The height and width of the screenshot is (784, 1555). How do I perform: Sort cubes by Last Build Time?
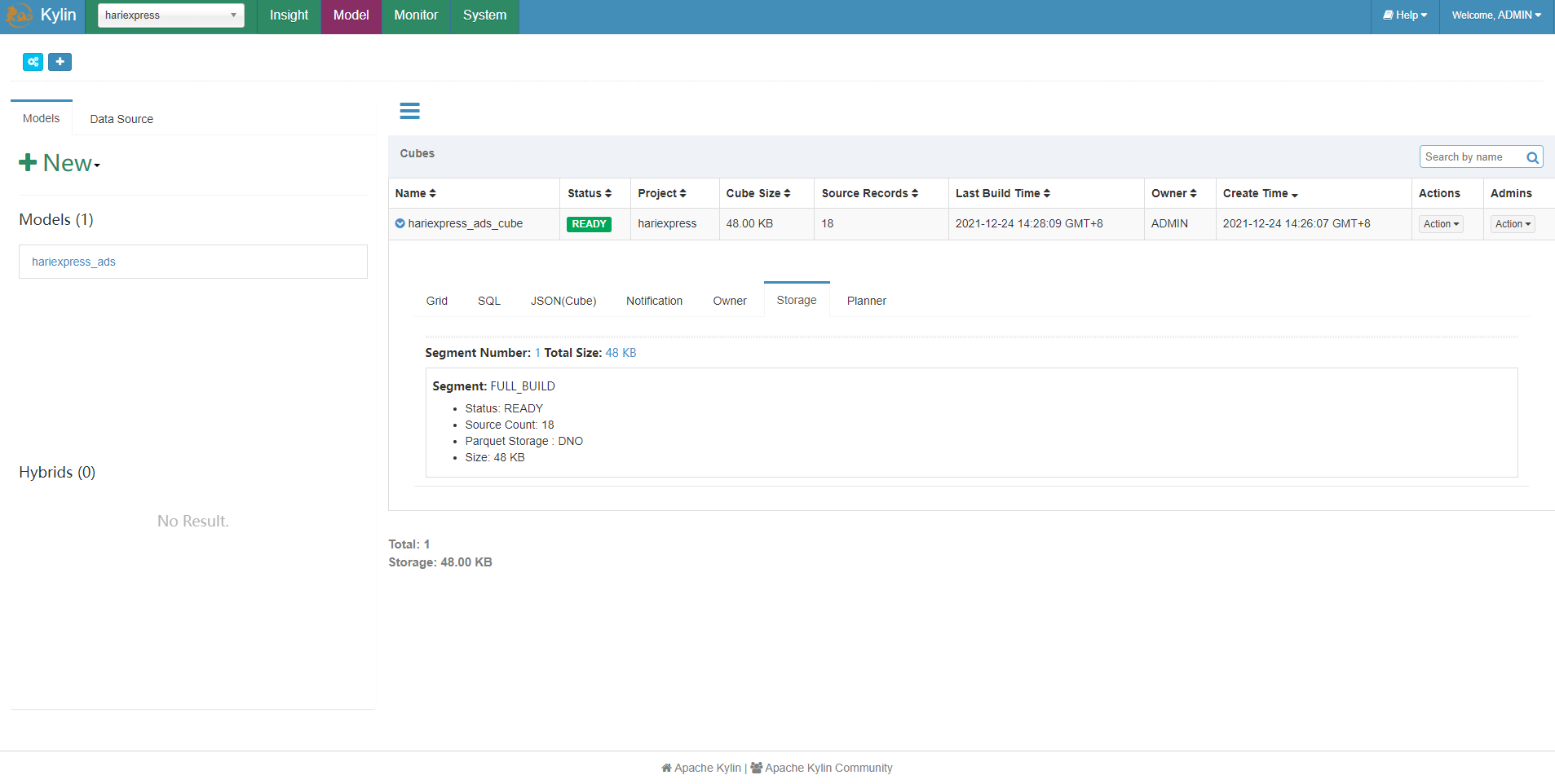(1003, 193)
